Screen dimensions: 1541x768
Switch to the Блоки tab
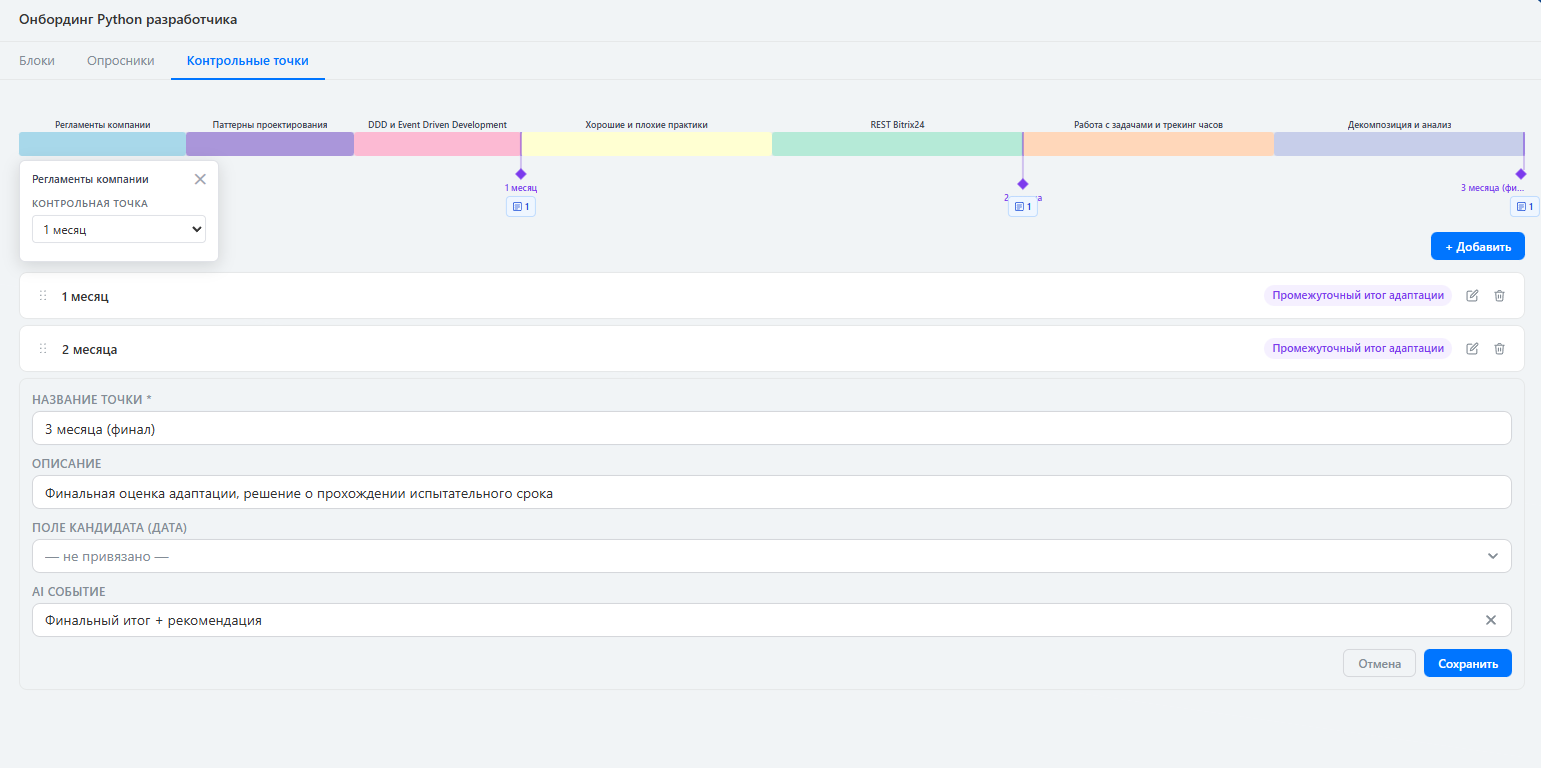tap(37, 61)
